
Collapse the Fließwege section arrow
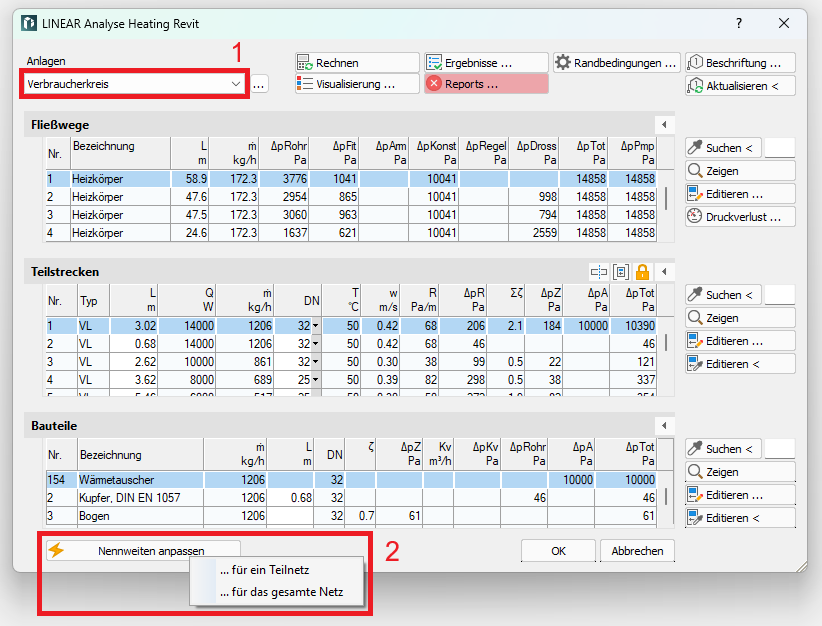664,125
